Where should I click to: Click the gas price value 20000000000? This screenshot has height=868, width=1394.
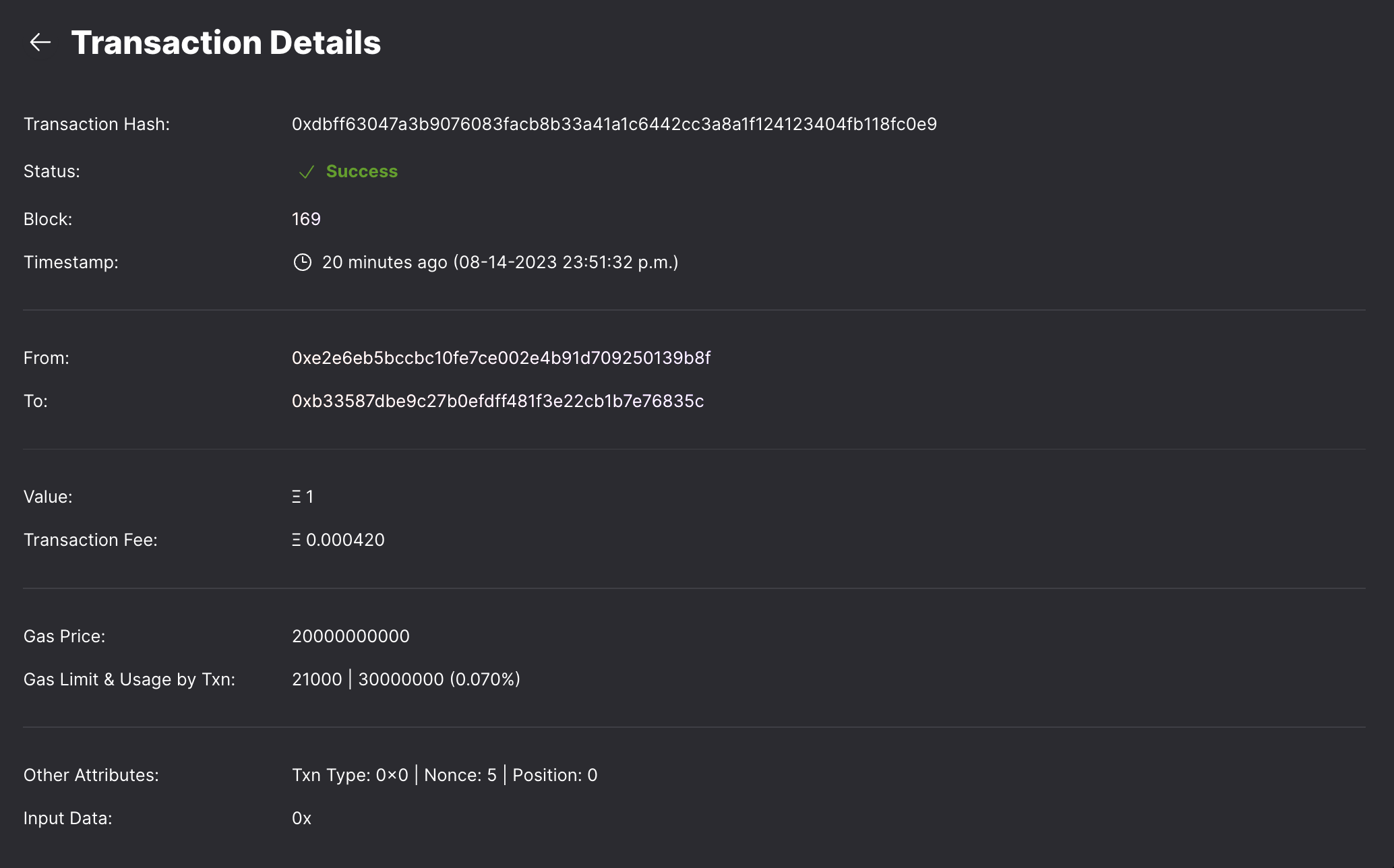(351, 636)
